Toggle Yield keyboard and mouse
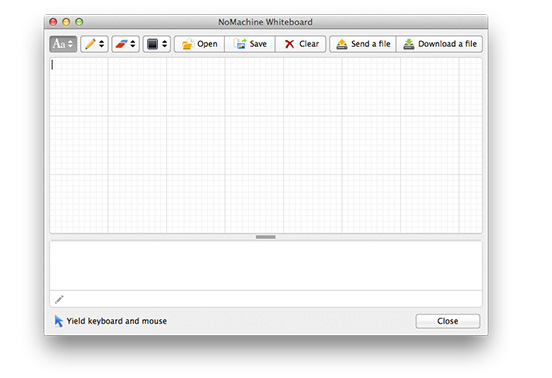552x378 pixels. tap(111, 321)
